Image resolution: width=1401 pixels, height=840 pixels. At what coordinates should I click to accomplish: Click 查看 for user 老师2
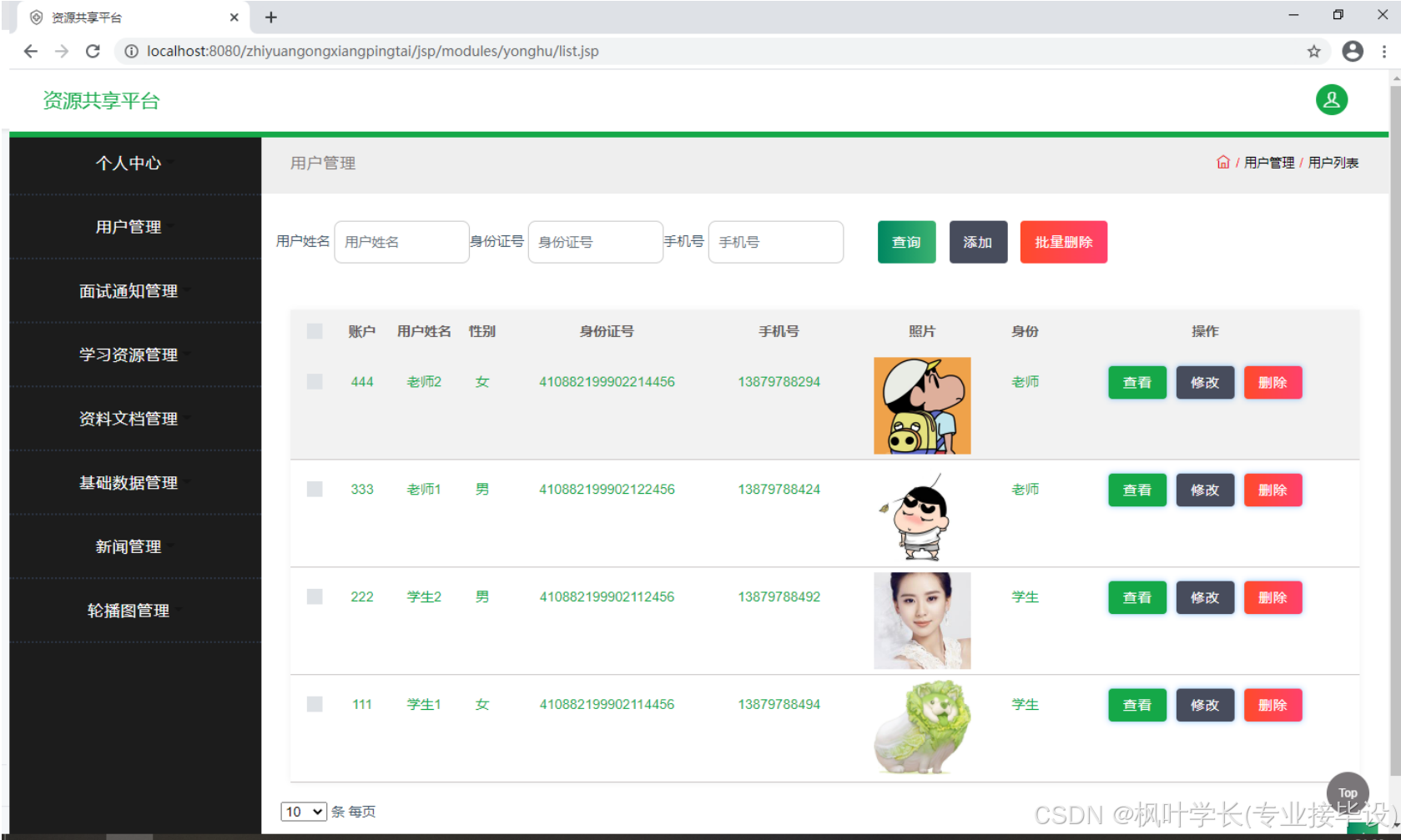1137,383
